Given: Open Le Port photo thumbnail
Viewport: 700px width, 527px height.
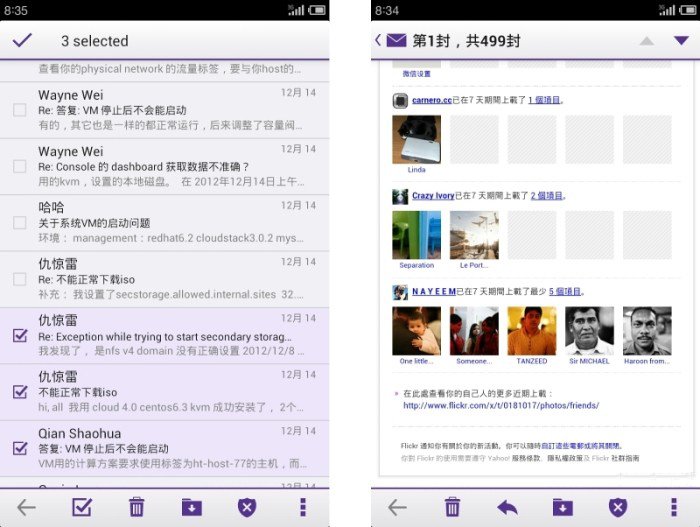Looking at the screenshot, I should tap(474, 235).
